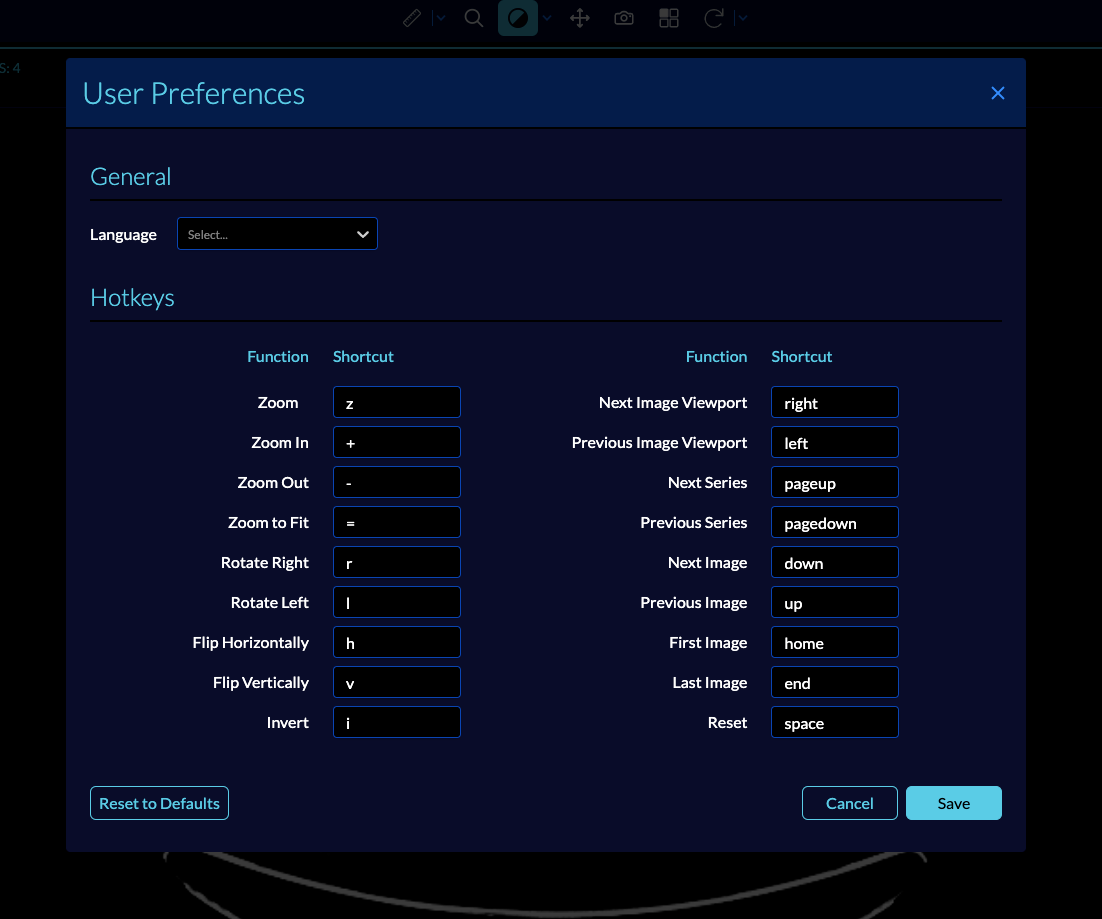Viewport: 1102px width, 919px height.
Task: Open the Layout grid selector
Action: 668,17
